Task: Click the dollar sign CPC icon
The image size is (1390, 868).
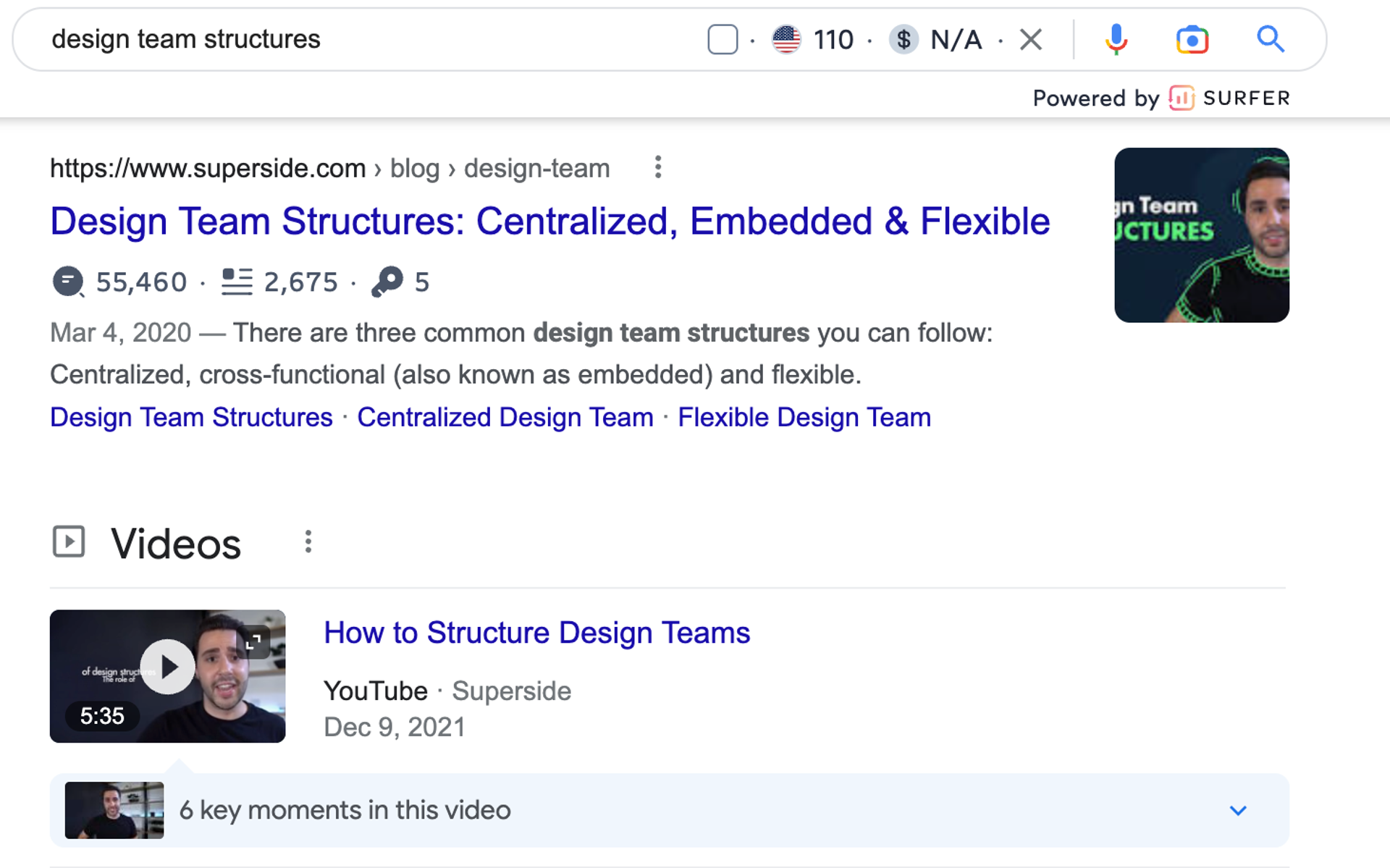Action: [903, 39]
